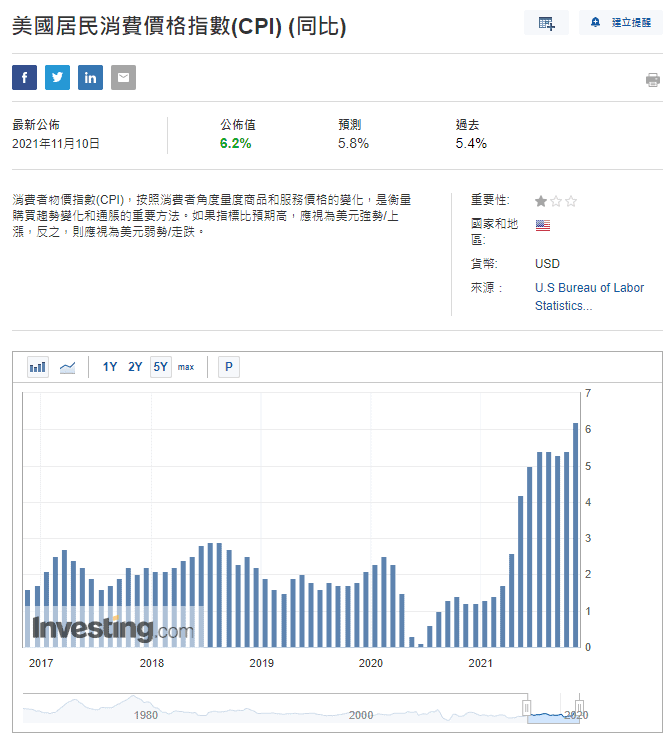Click the left handle of range slider

[x=527, y=709]
